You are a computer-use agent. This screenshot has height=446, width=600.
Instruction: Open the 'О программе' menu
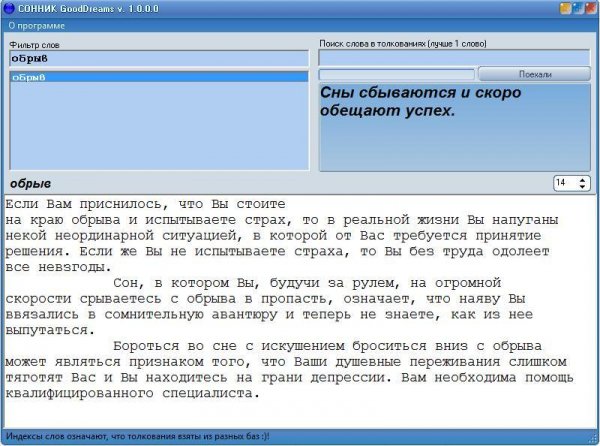pyautogui.click(x=36, y=26)
